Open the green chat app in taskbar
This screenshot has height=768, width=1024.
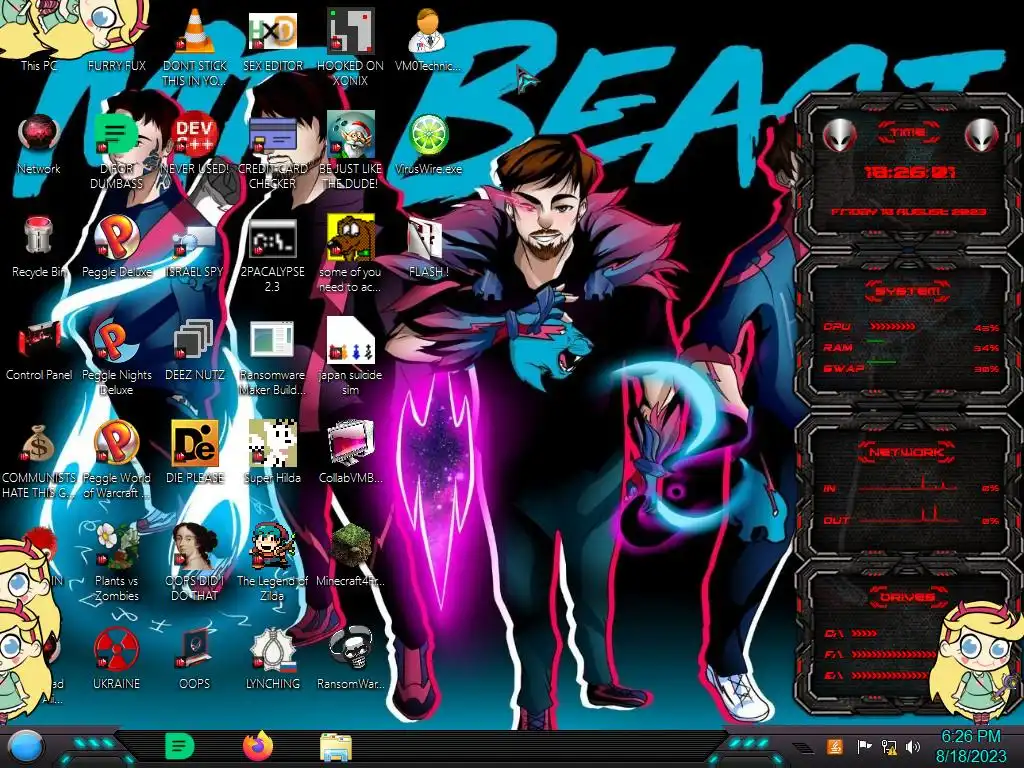[179, 746]
